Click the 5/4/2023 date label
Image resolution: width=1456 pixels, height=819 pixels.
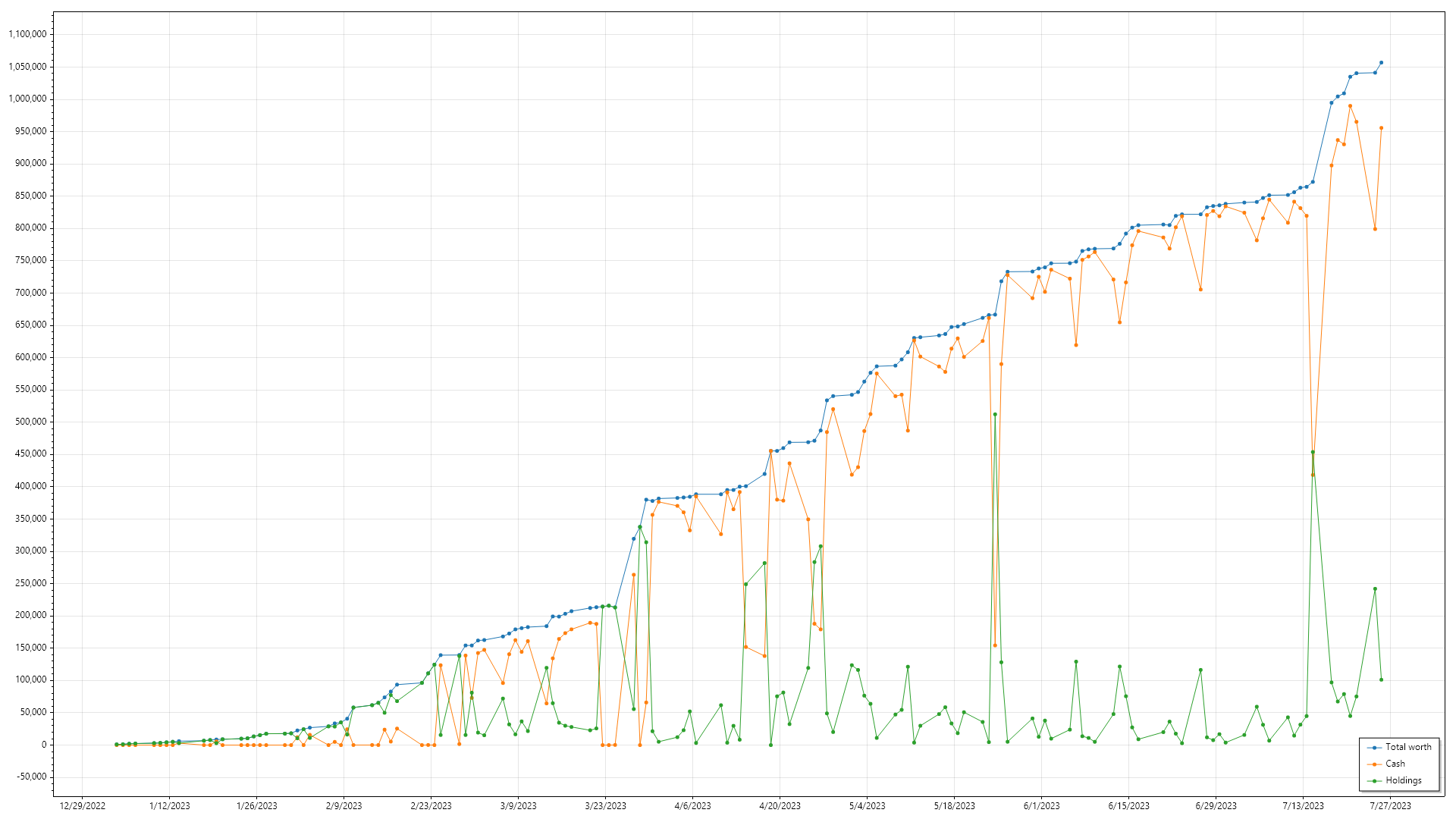[x=867, y=806]
